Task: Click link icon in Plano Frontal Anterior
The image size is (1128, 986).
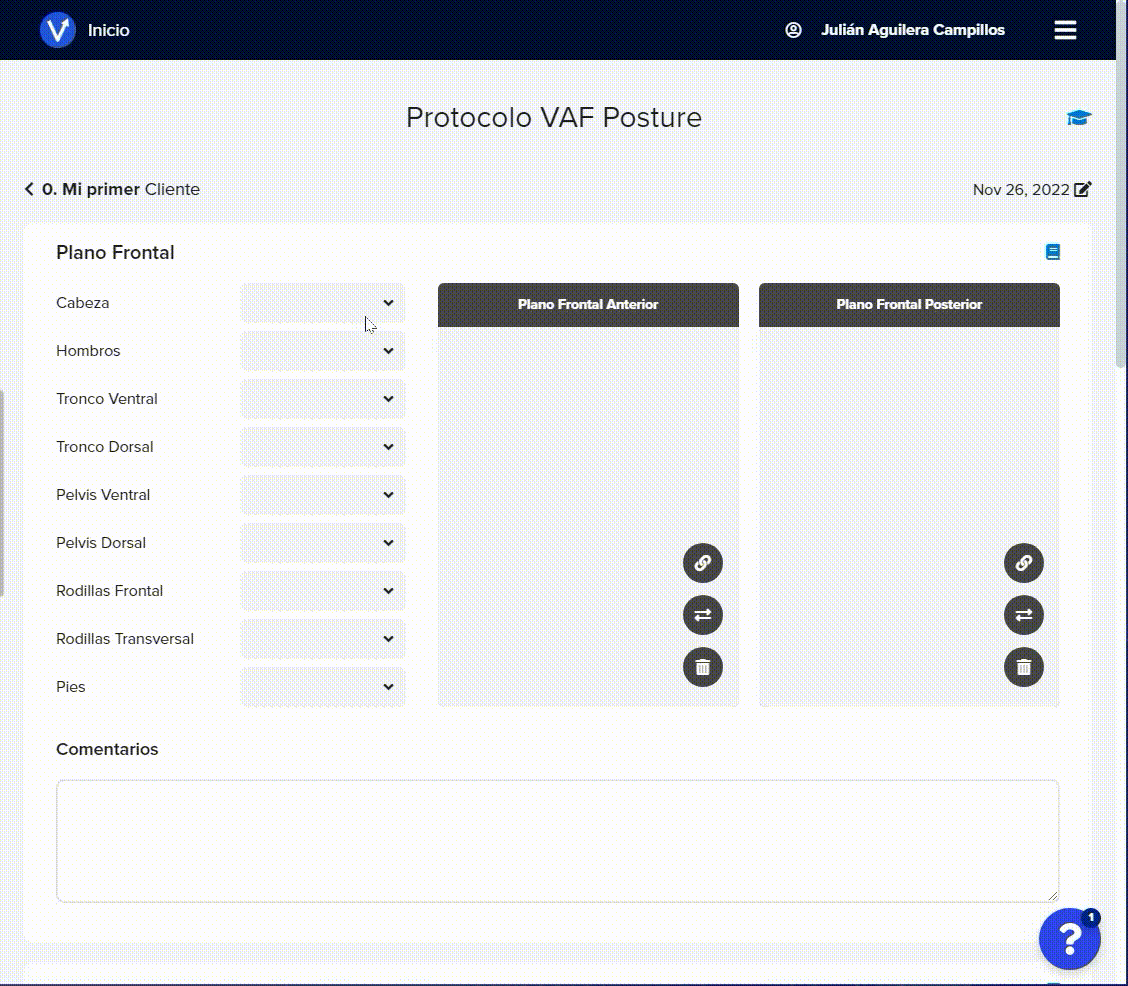Action: click(702, 562)
